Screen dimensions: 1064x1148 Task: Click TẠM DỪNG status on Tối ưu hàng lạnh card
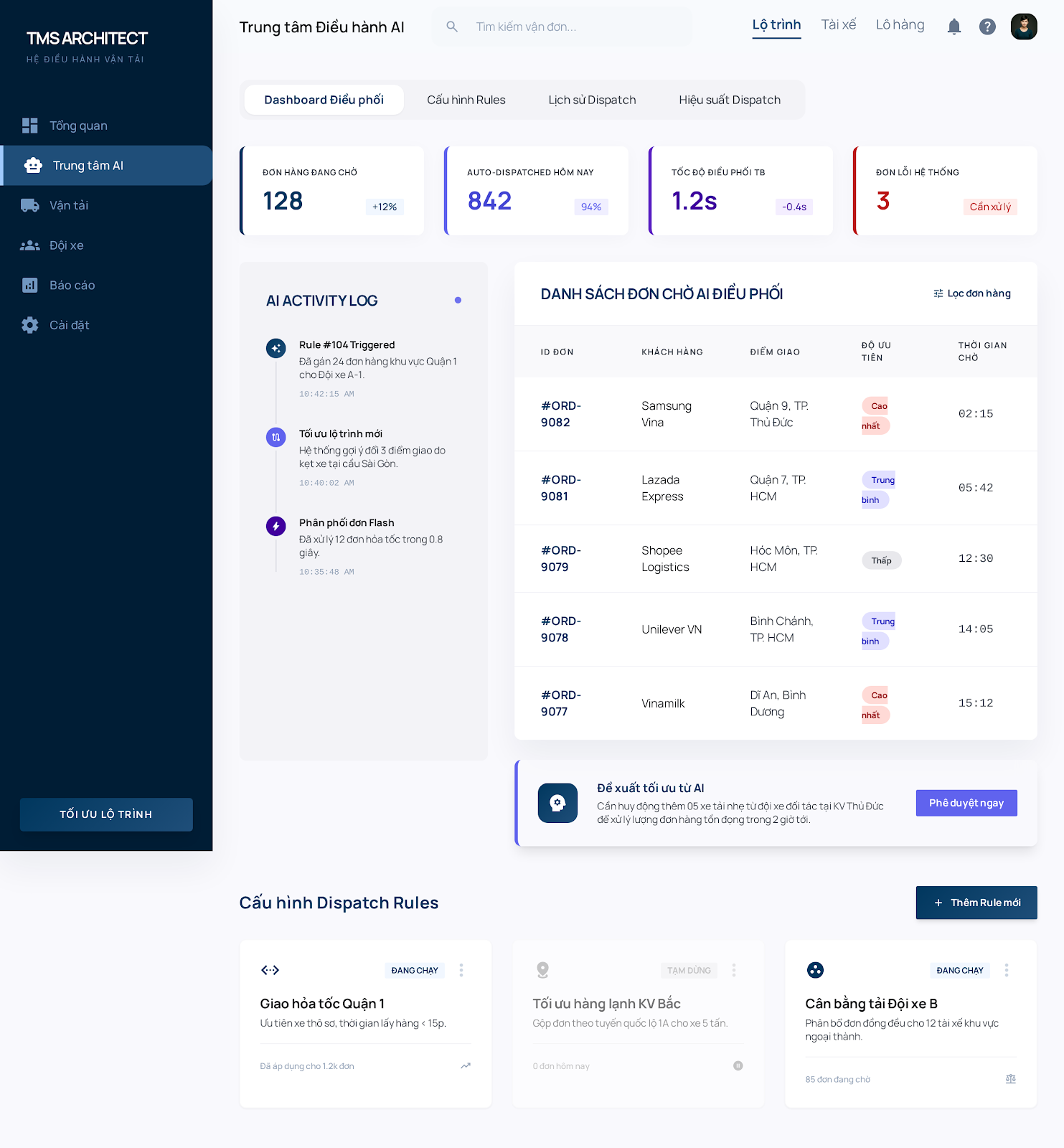point(689,970)
